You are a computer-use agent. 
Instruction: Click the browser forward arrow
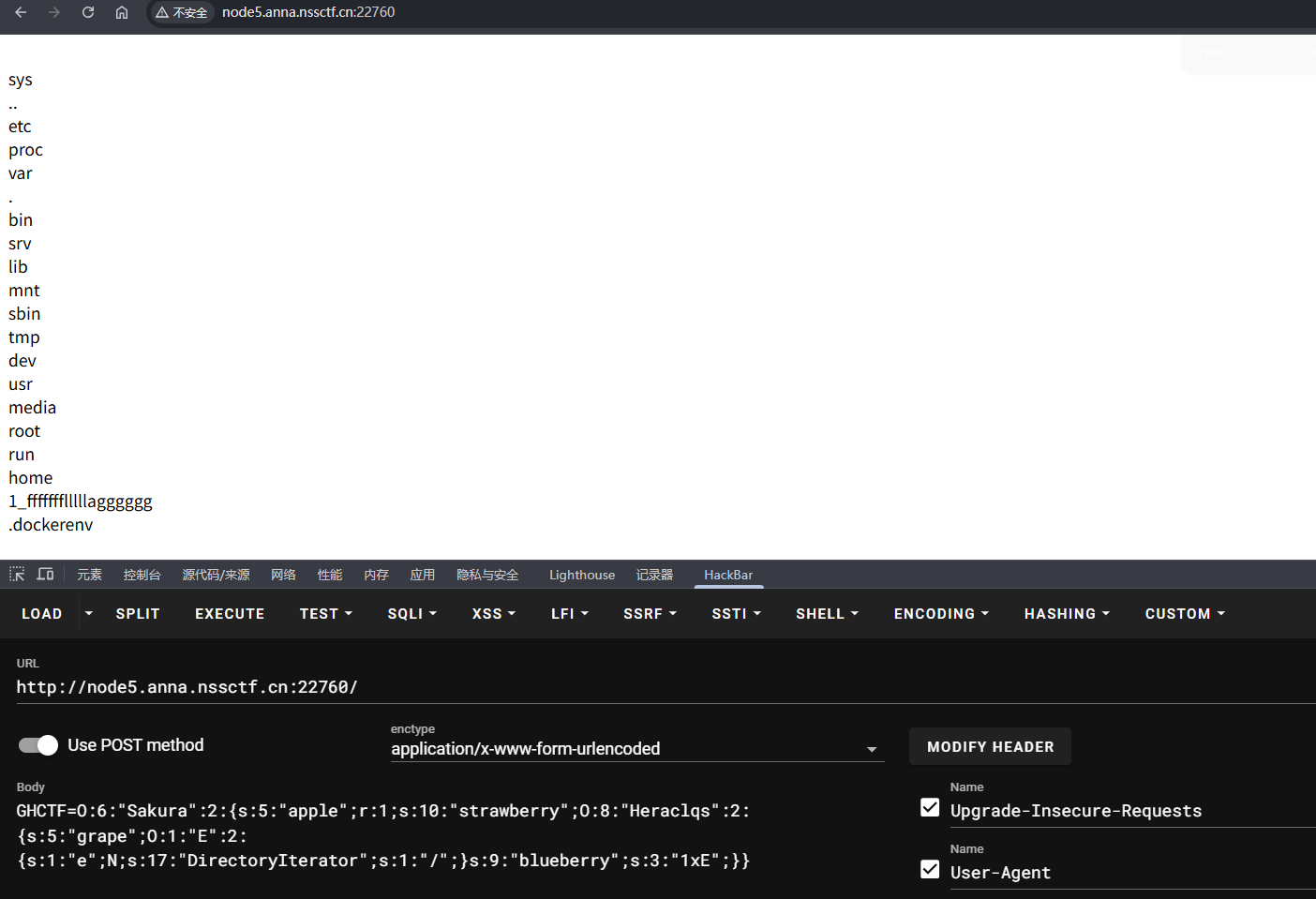click(x=54, y=12)
